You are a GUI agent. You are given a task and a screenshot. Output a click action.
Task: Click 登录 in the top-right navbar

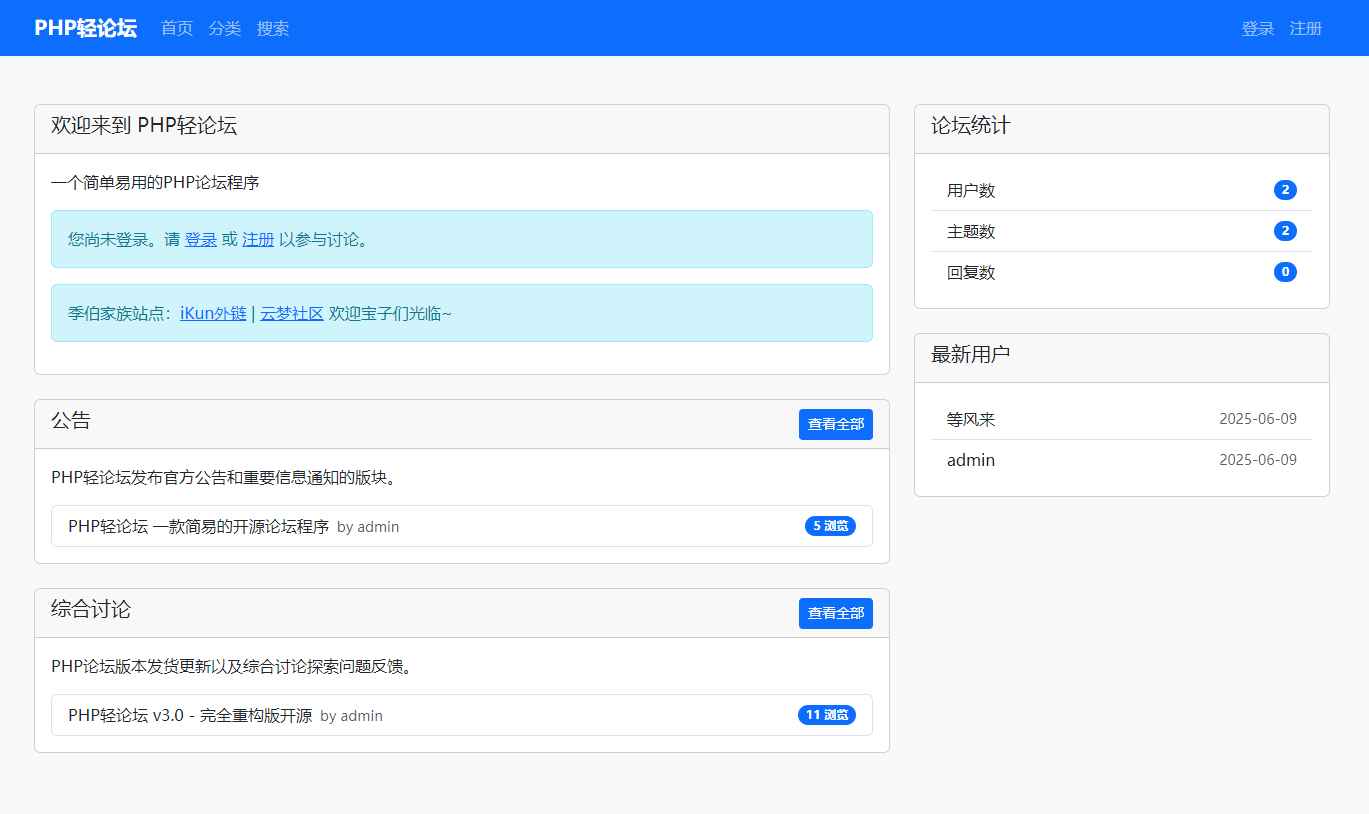[1257, 29]
